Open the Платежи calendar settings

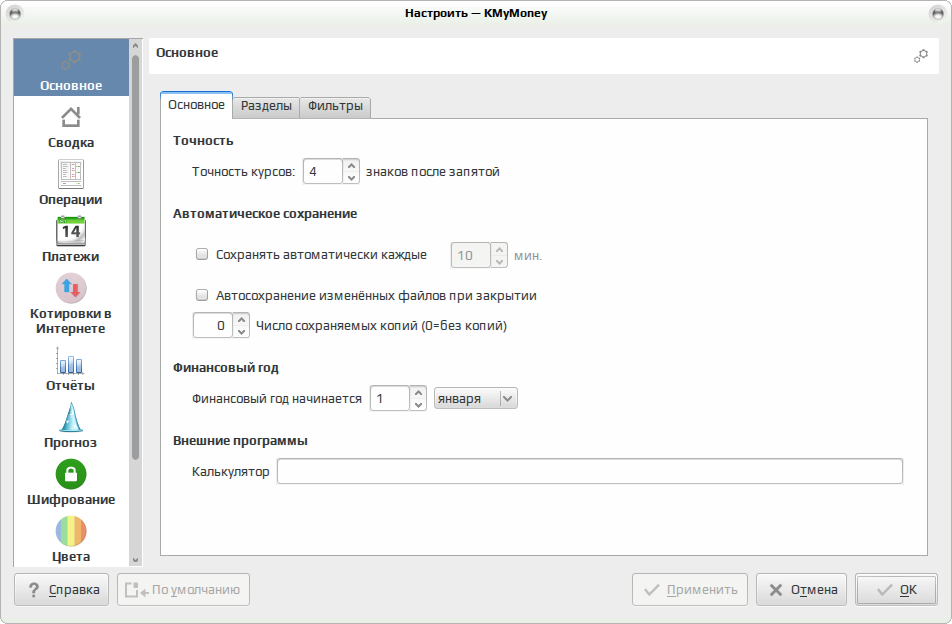click(71, 240)
